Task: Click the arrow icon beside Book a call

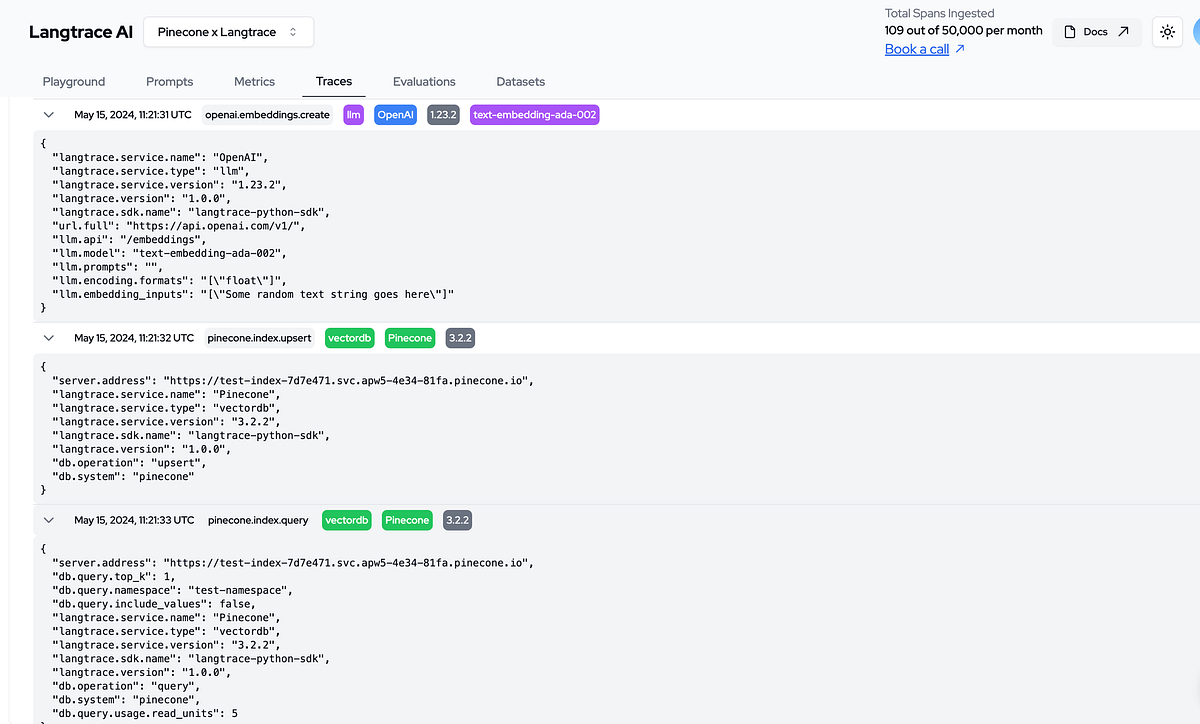Action: click(x=961, y=49)
